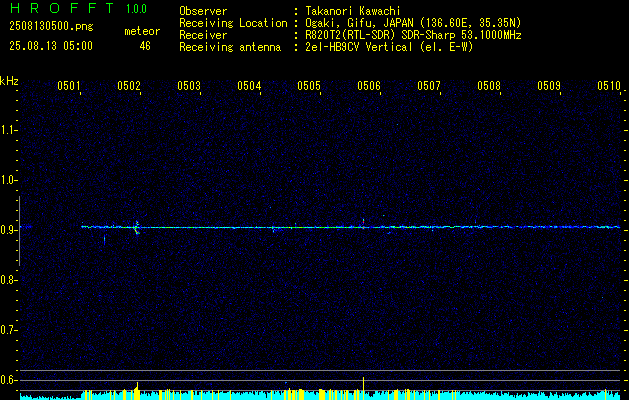Screen dimensions: 629x400
Task: Select observer name Takanori Kawachi
Action: pyautogui.click(x=353, y=11)
